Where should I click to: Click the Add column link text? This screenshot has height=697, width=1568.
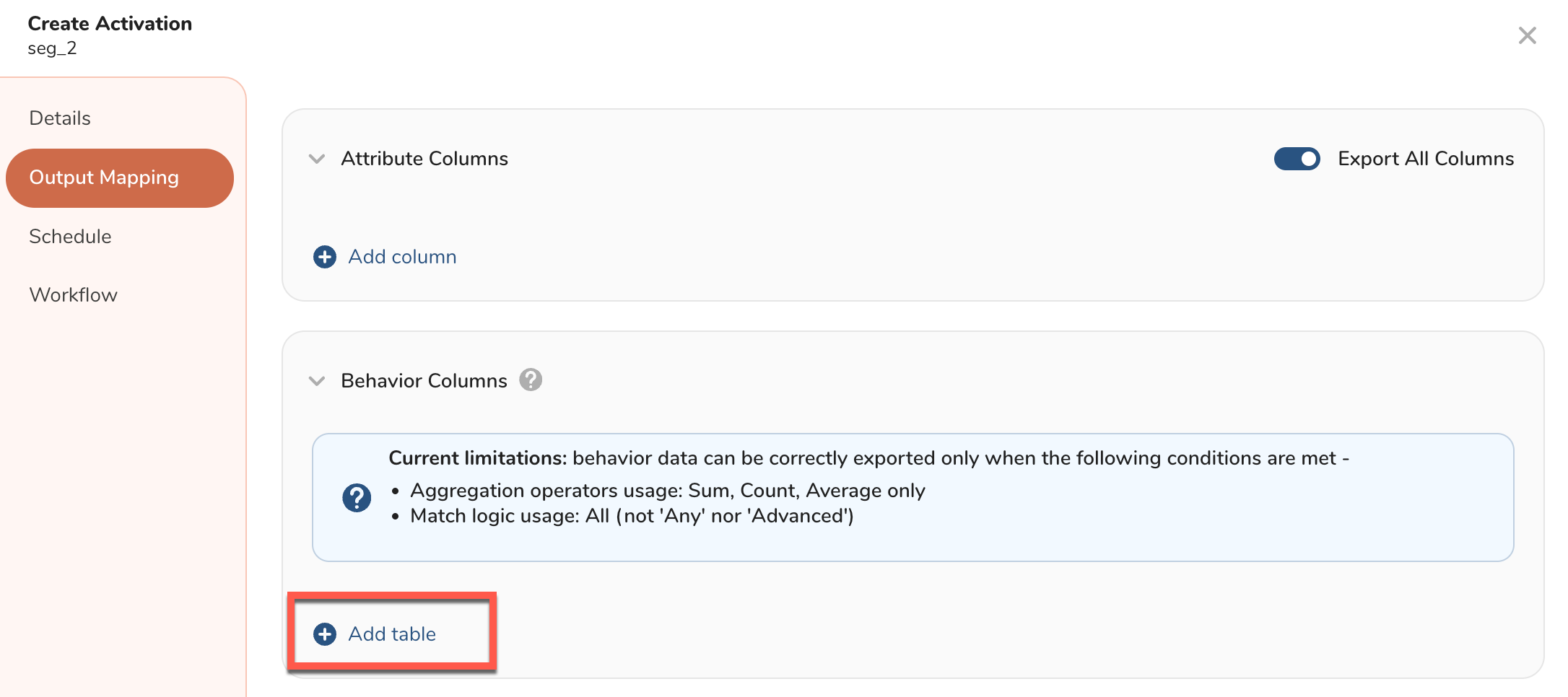coord(402,257)
